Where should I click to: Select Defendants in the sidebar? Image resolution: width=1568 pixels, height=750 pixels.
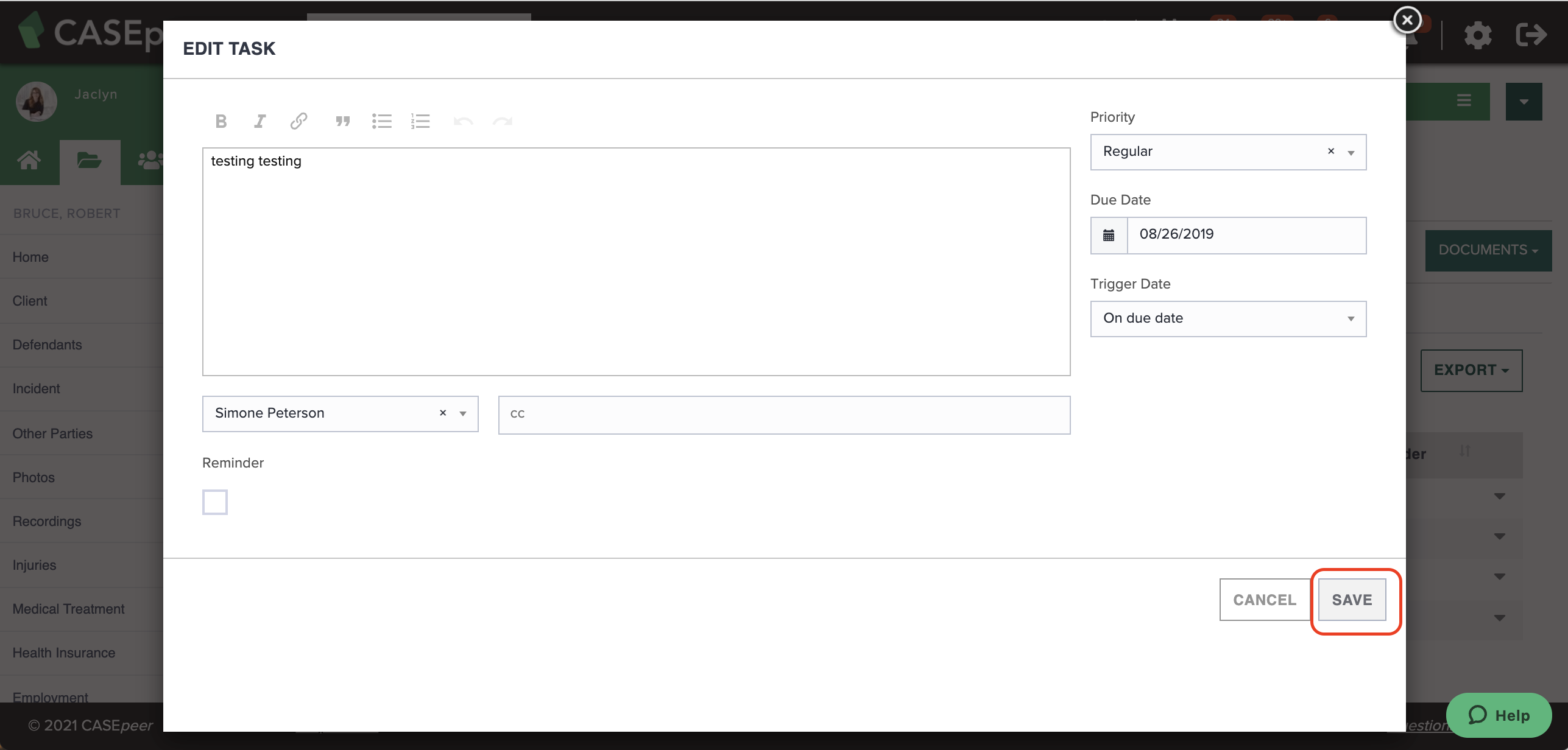pos(47,345)
